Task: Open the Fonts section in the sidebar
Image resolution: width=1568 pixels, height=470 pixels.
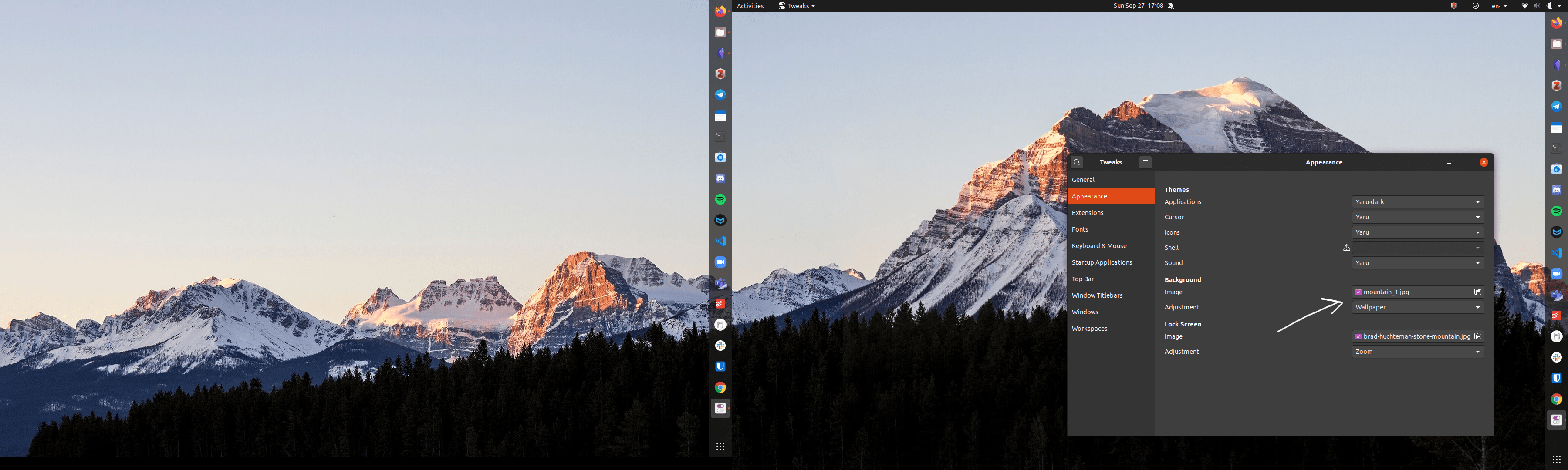Action: (x=1080, y=229)
